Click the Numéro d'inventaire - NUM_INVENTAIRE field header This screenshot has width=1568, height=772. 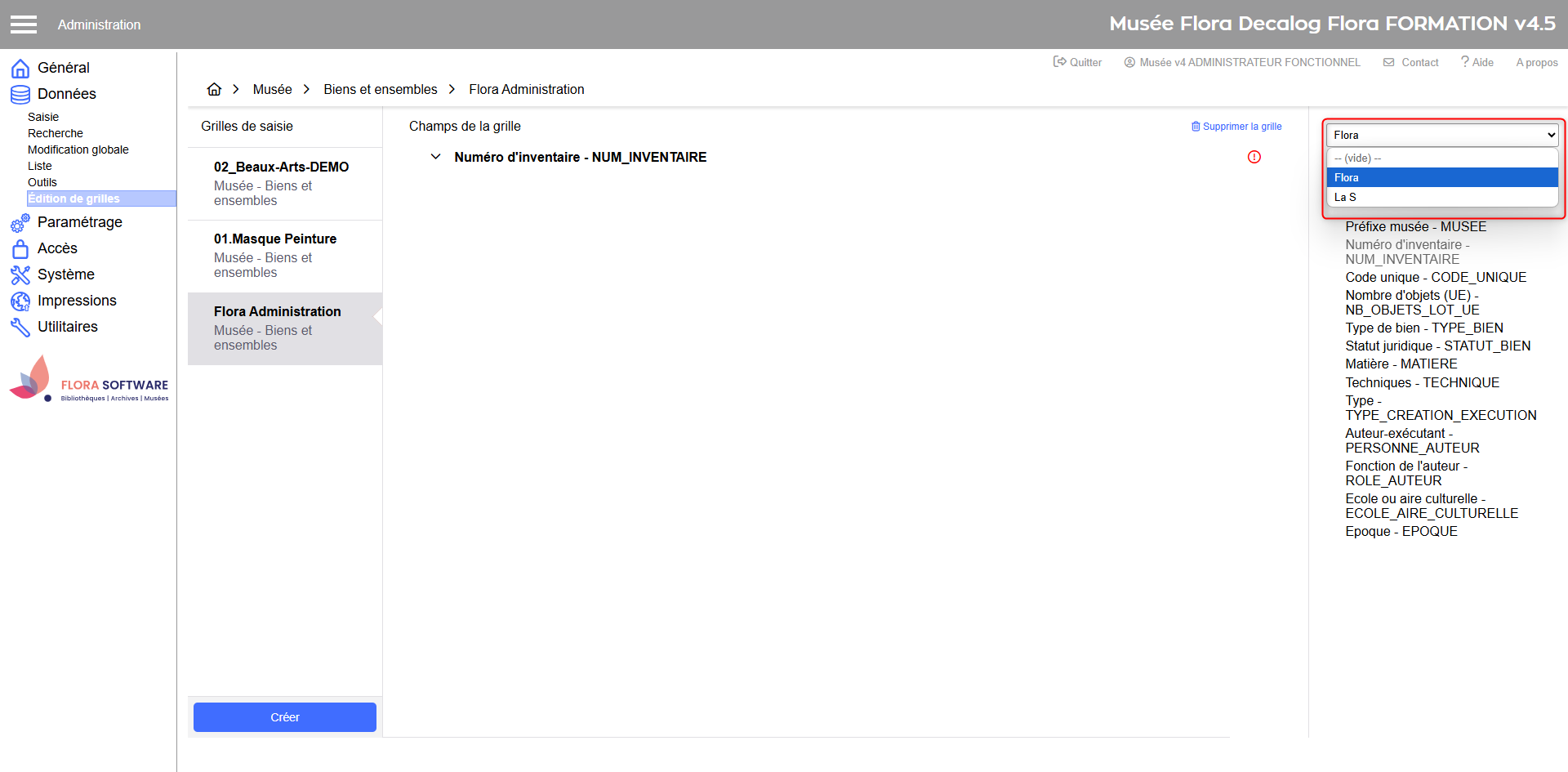coord(581,157)
